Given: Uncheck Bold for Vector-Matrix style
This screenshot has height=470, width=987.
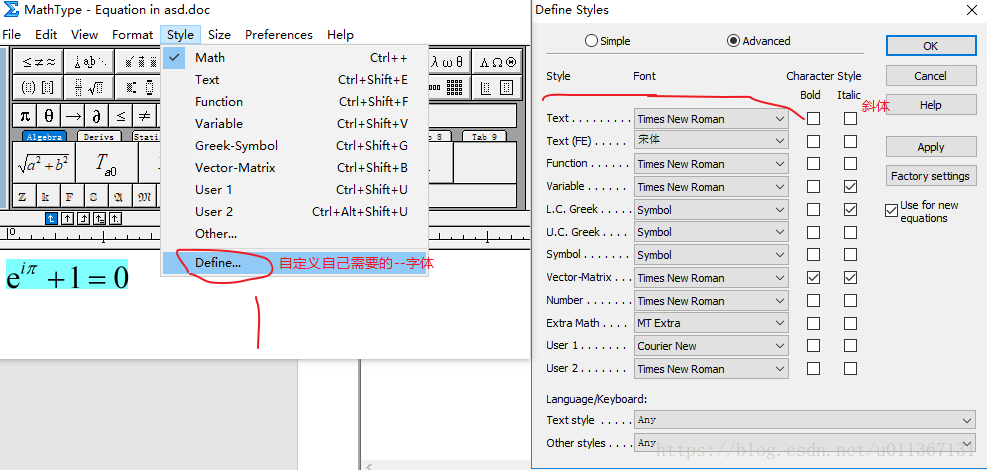Looking at the screenshot, I should tap(813, 277).
